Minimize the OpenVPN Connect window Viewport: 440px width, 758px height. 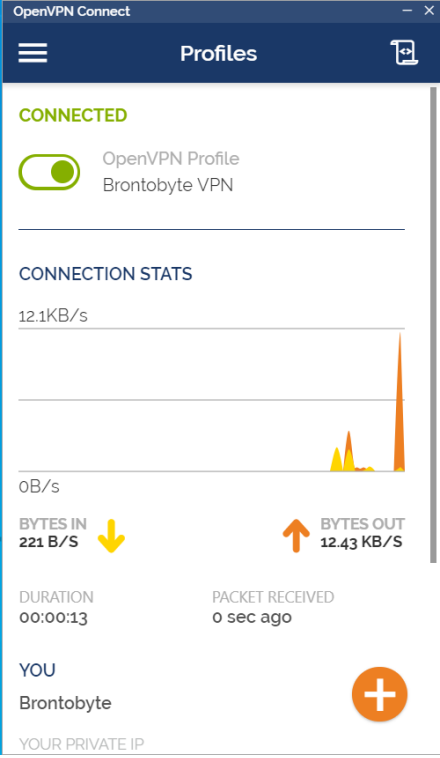[x=408, y=11]
